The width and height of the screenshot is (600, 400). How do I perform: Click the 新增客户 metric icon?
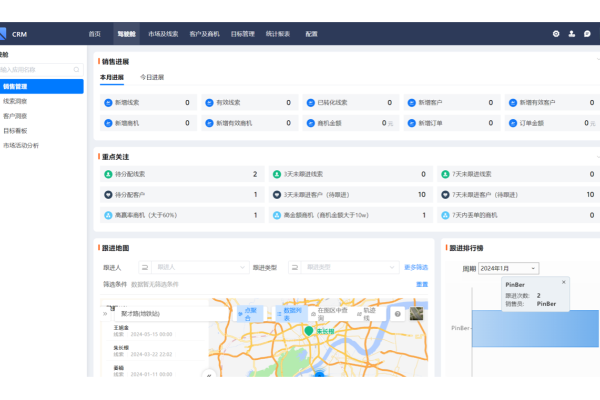[412, 103]
